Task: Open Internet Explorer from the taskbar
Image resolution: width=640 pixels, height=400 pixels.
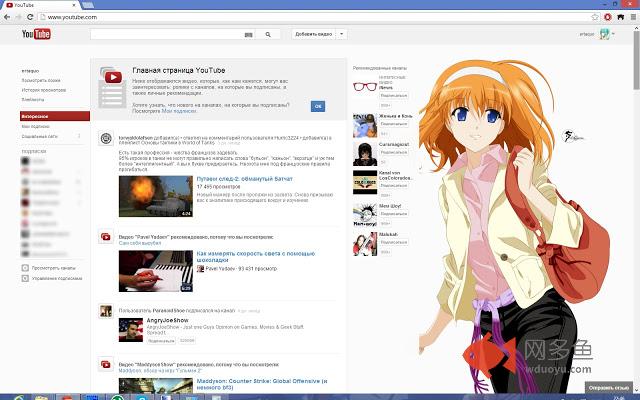Action: [x=19, y=397]
